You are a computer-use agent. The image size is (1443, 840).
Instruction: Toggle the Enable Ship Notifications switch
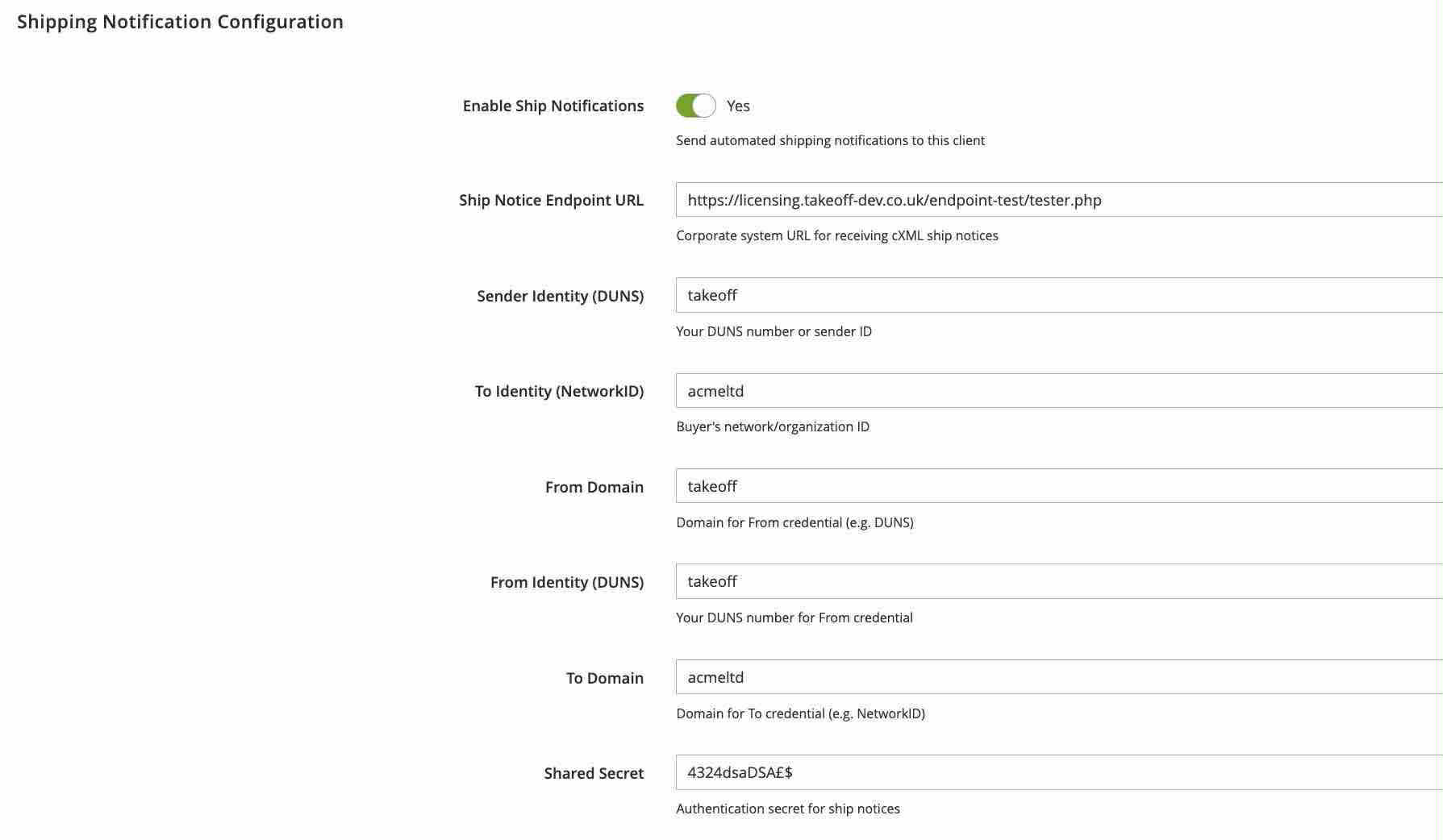tap(695, 106)
